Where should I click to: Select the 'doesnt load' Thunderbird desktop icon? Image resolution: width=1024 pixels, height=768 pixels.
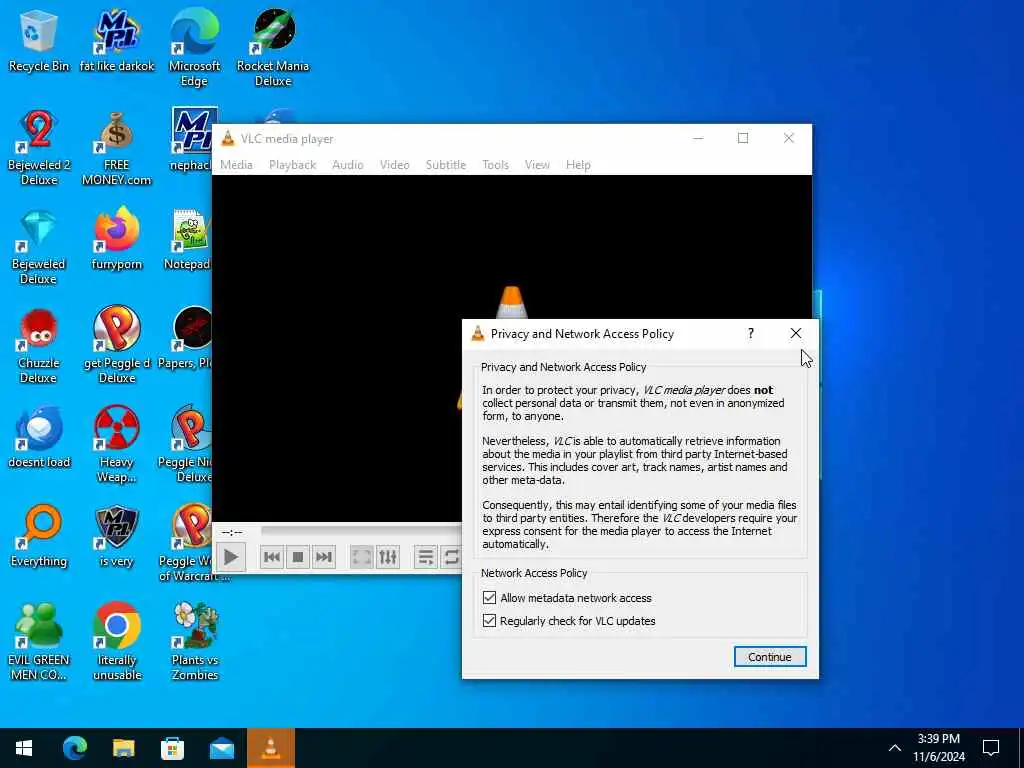39,438
